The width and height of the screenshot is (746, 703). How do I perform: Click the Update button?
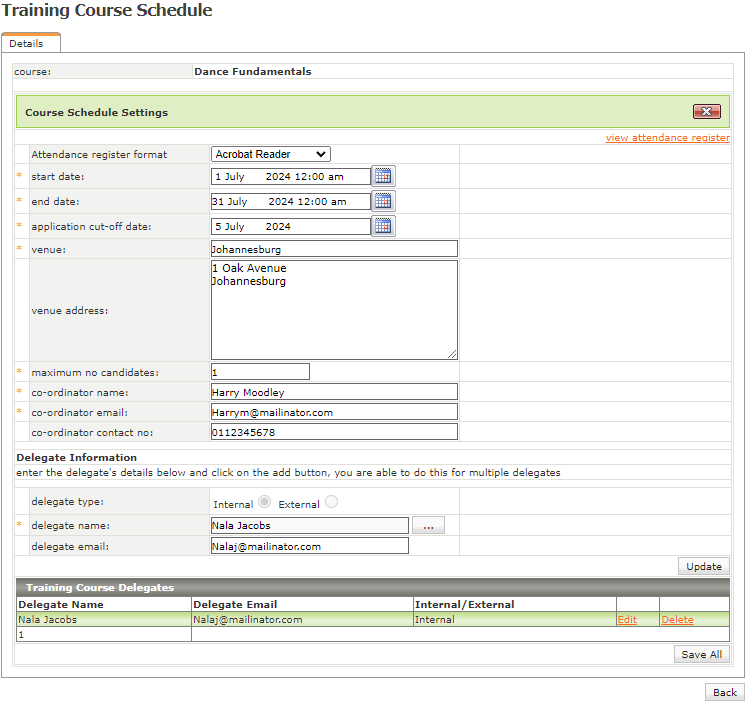703,566
